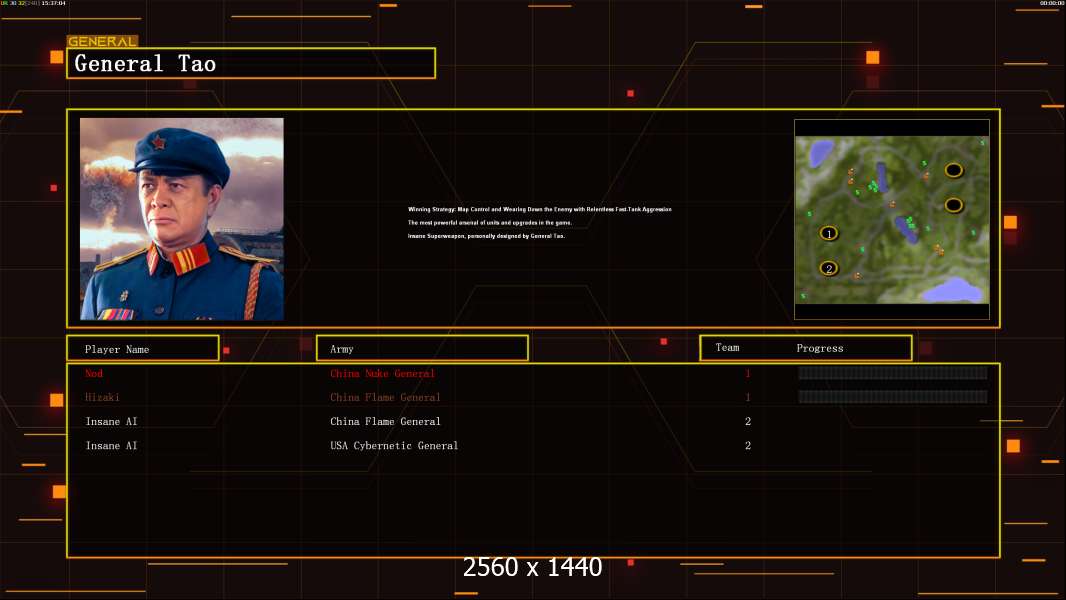The width and height of the screenshot is (1066, 600).
Task: Click the General Tao portrait image
Action: (x=182, y=219)
